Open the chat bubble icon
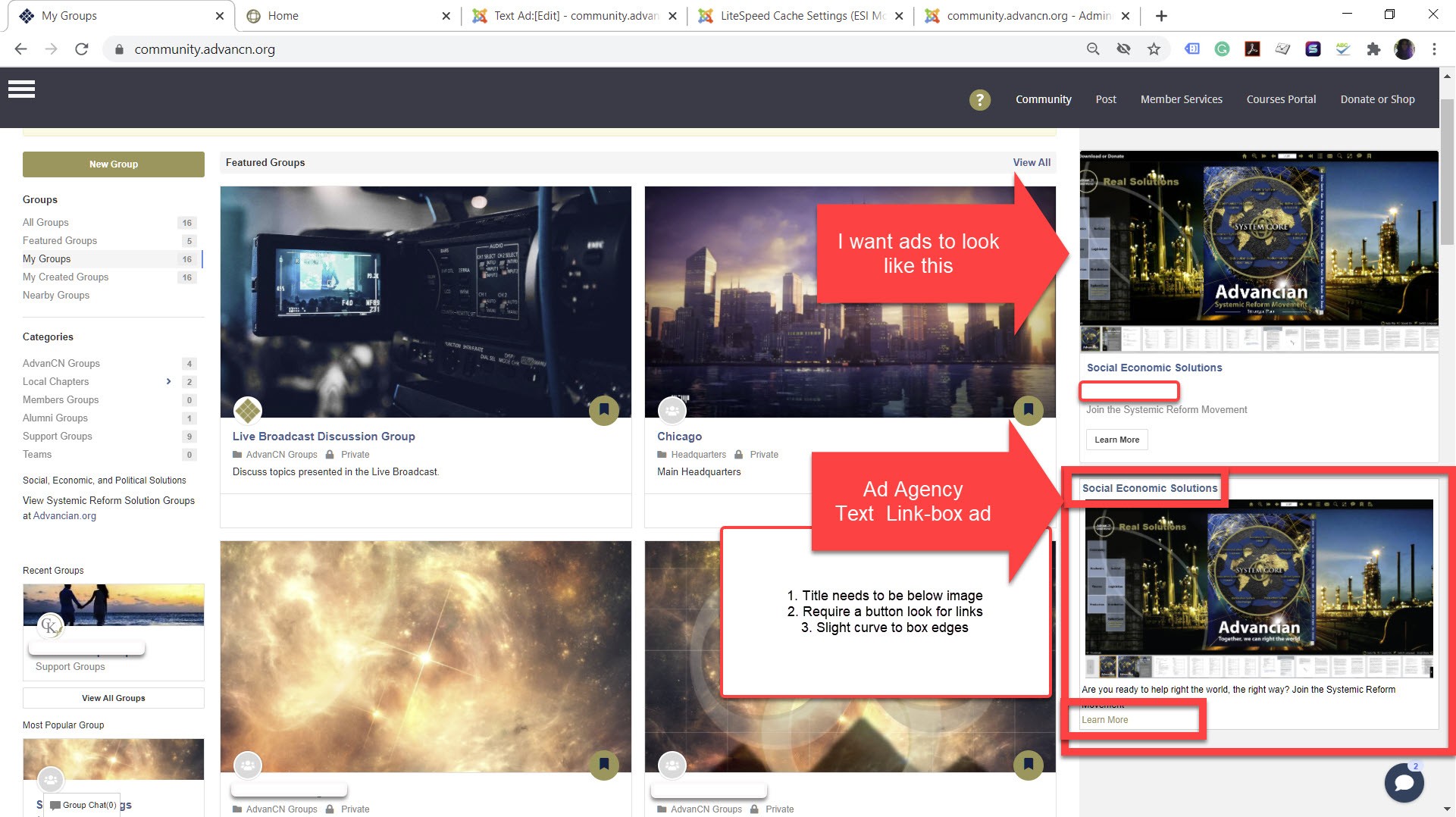The width and height of the screenshot is (1456, 817). tap(1403, 782)
